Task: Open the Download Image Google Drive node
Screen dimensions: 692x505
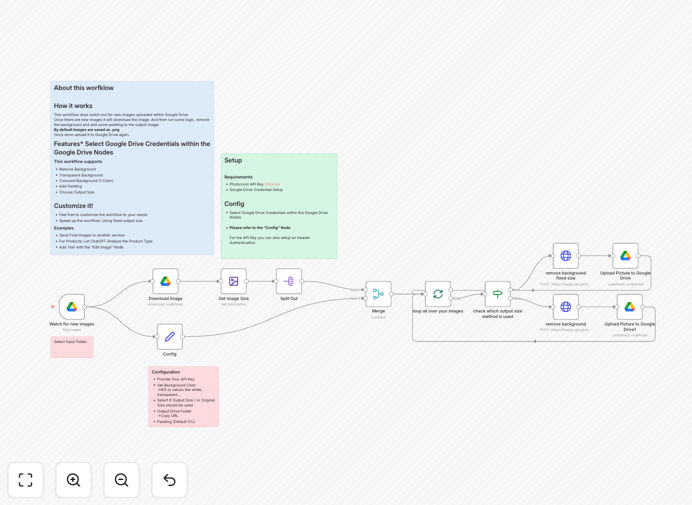Action: click(x=165, y=281)
